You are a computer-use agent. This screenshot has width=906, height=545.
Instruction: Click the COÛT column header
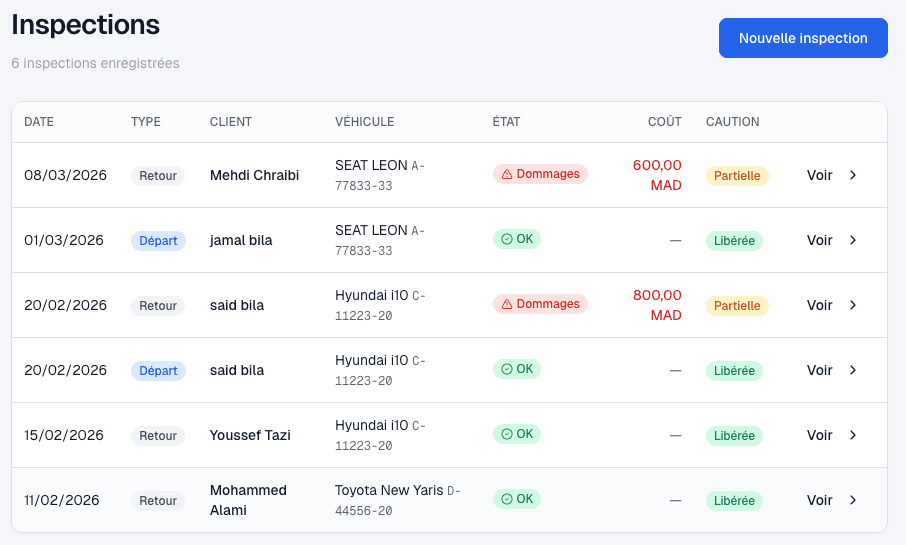click(x=664, y=122)
